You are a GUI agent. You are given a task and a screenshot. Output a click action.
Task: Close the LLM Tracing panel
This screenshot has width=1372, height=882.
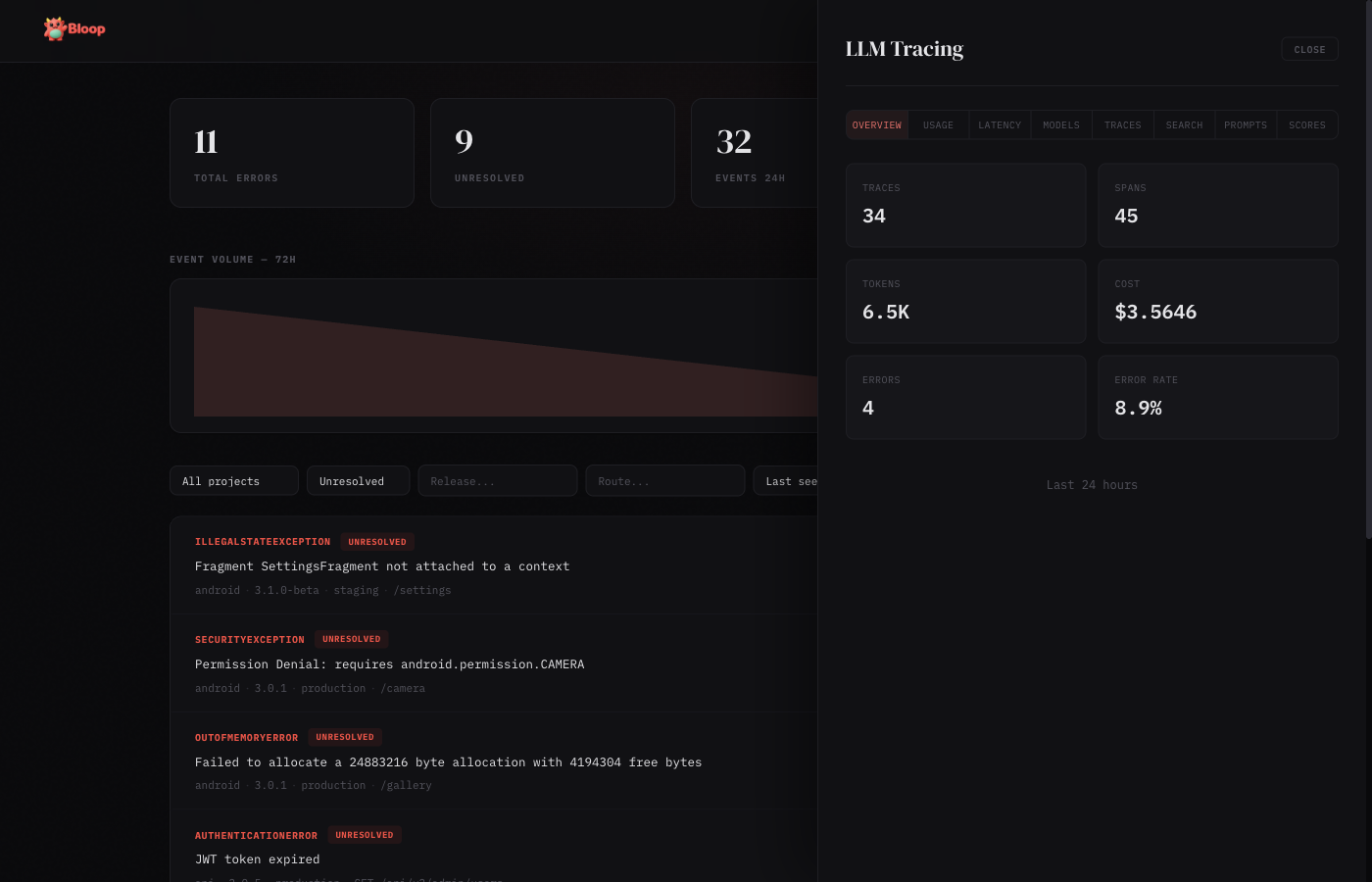pyautogui.click(x=1309, y=49)
